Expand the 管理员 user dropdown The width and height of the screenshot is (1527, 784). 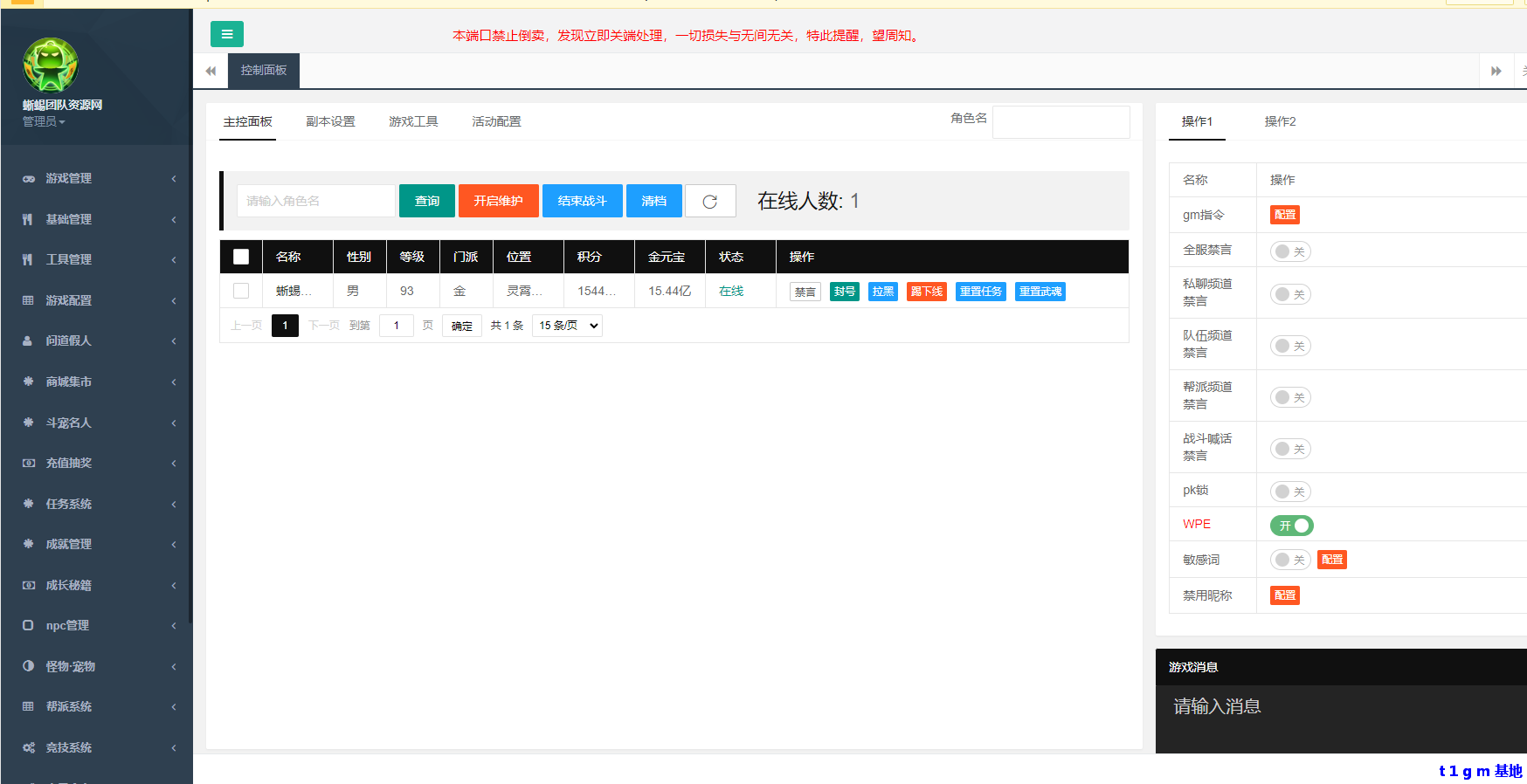click(44, 121)
